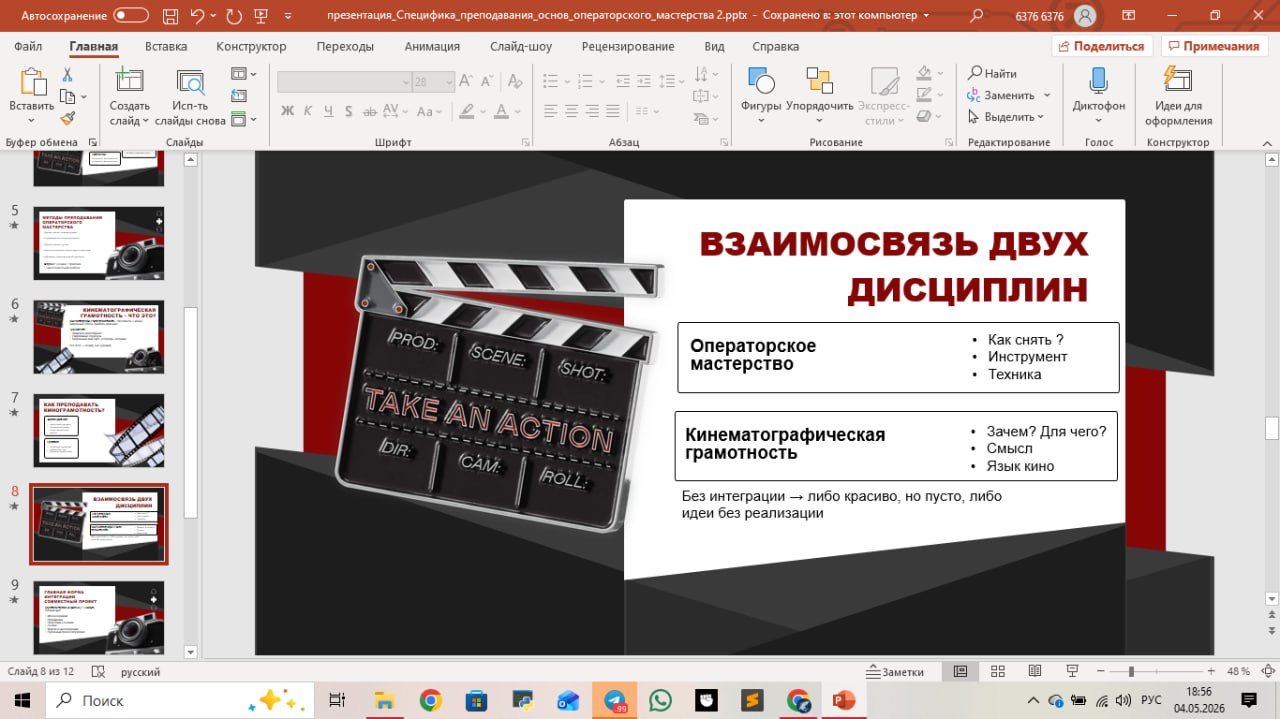
Task: Toggle the Notes pane button
Action: coord(896,672)
